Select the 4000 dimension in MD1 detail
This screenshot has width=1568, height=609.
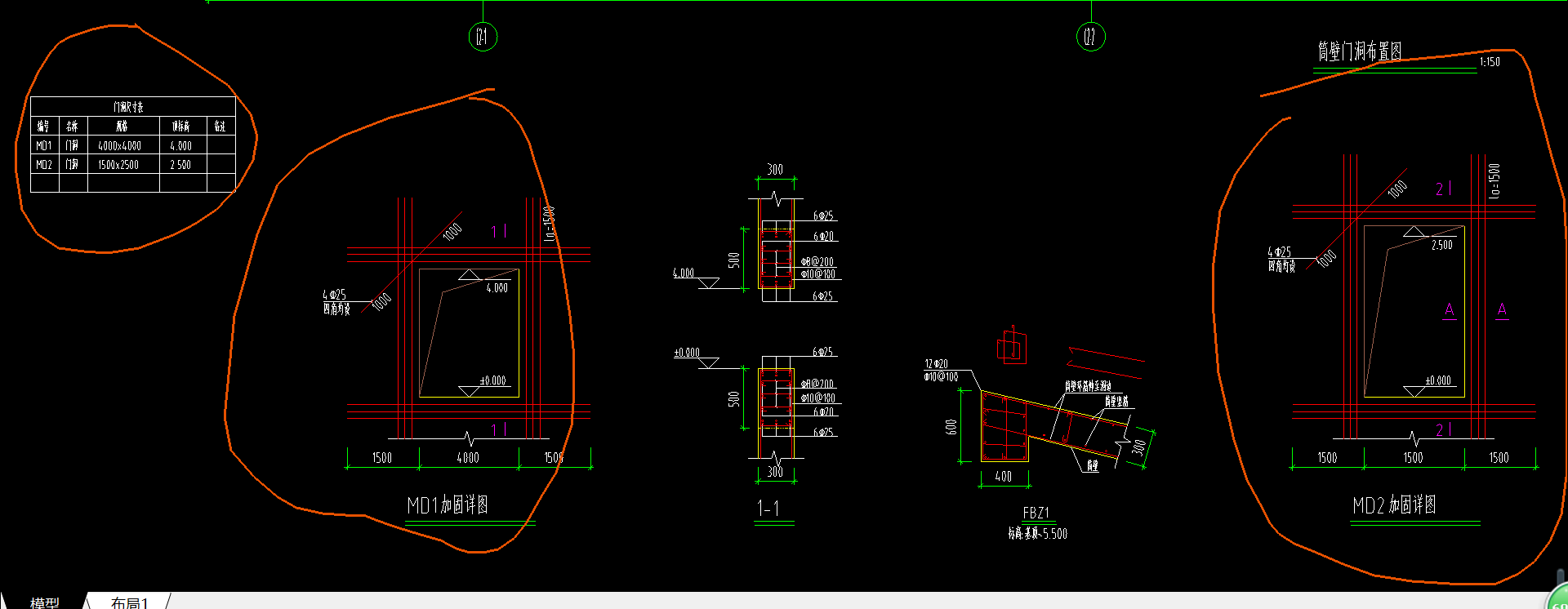468,458
